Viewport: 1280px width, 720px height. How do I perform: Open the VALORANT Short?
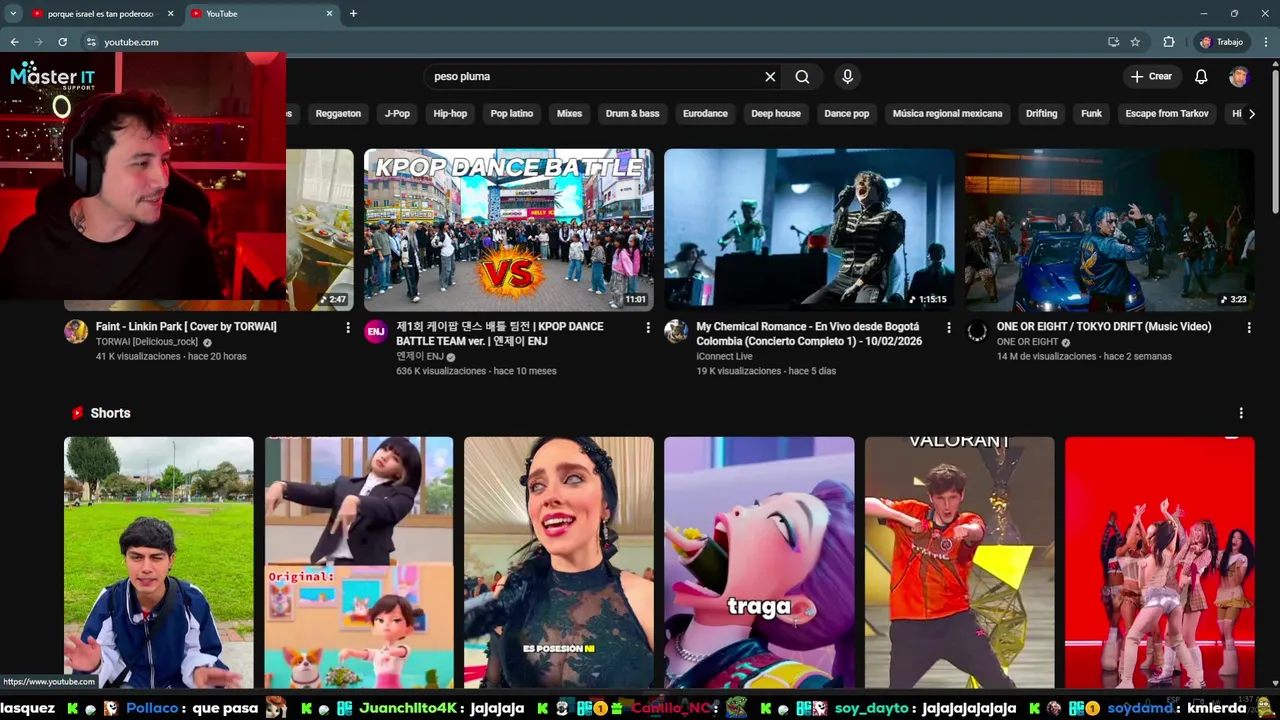959,562
